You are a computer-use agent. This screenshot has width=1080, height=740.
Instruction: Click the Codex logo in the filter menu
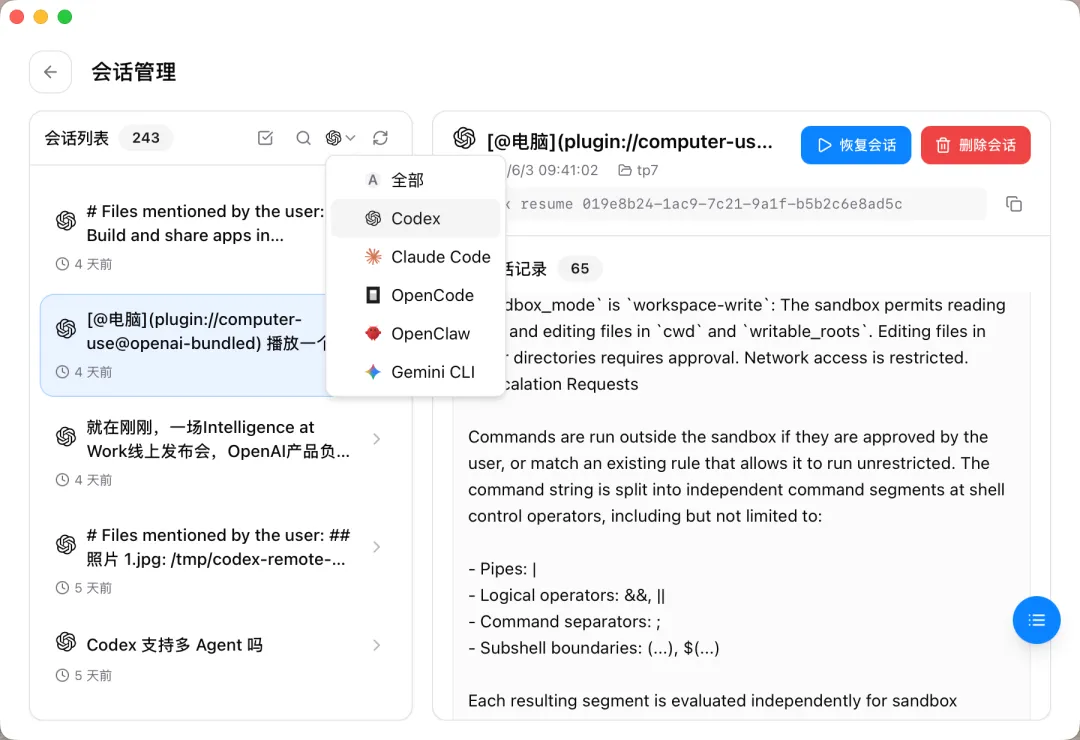(373, 218)
